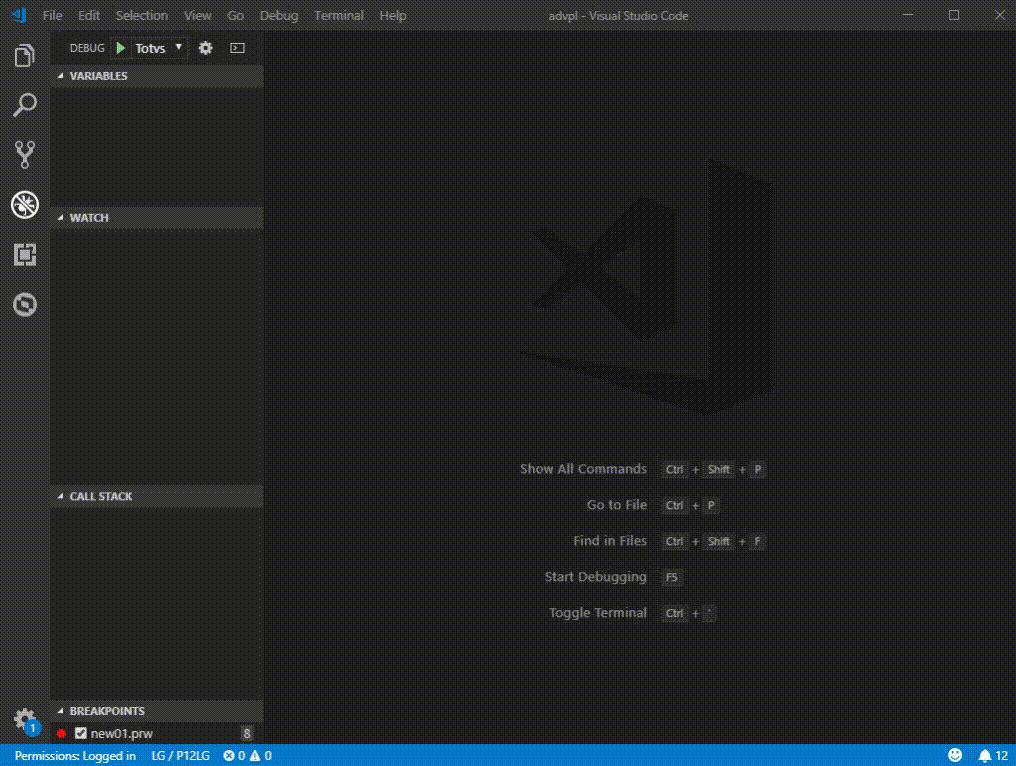
Task: Click Permissions: Logged in status item
Action: (75, 756)
